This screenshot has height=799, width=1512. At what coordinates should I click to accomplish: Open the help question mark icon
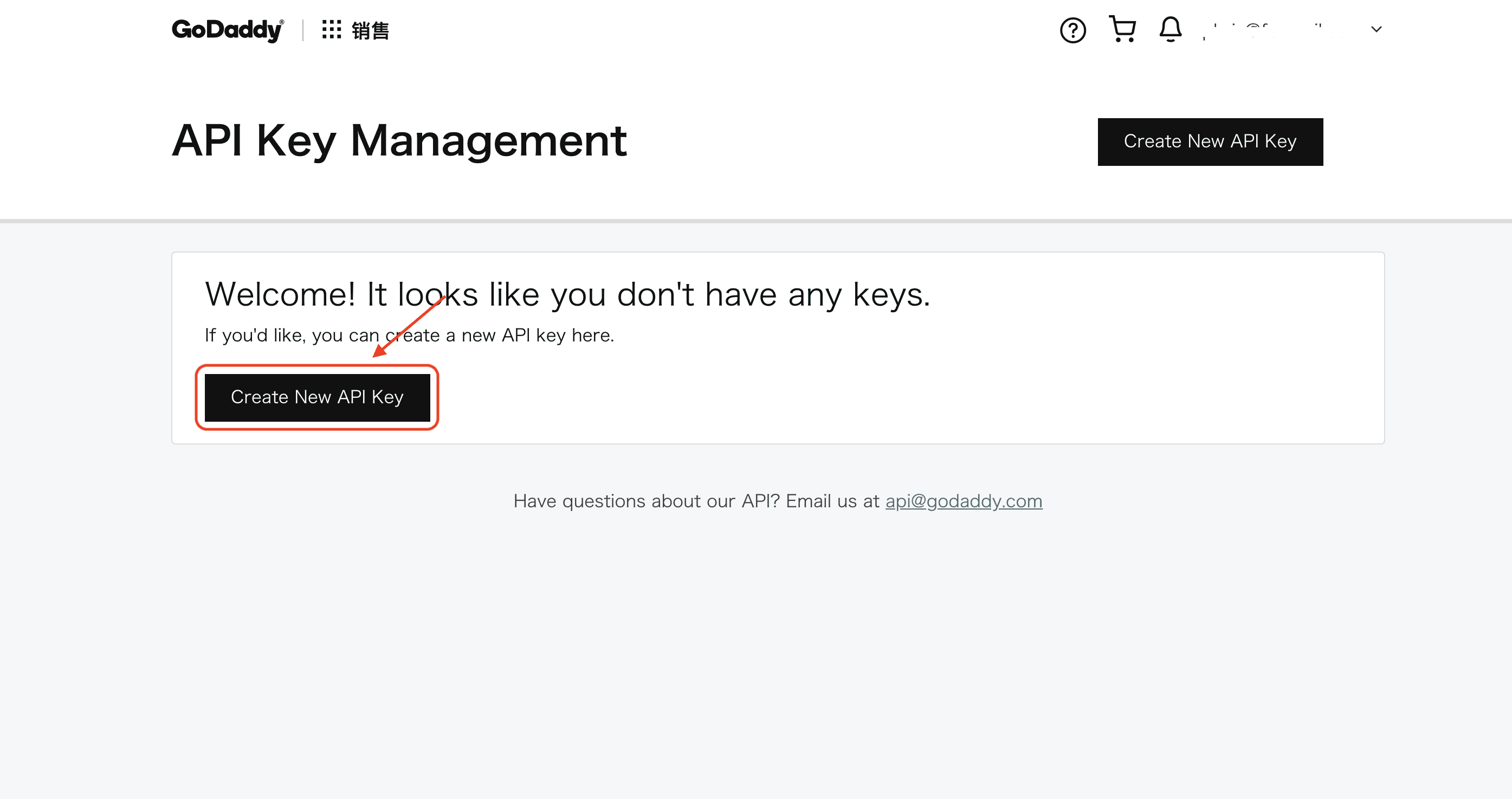(1072, 30)
